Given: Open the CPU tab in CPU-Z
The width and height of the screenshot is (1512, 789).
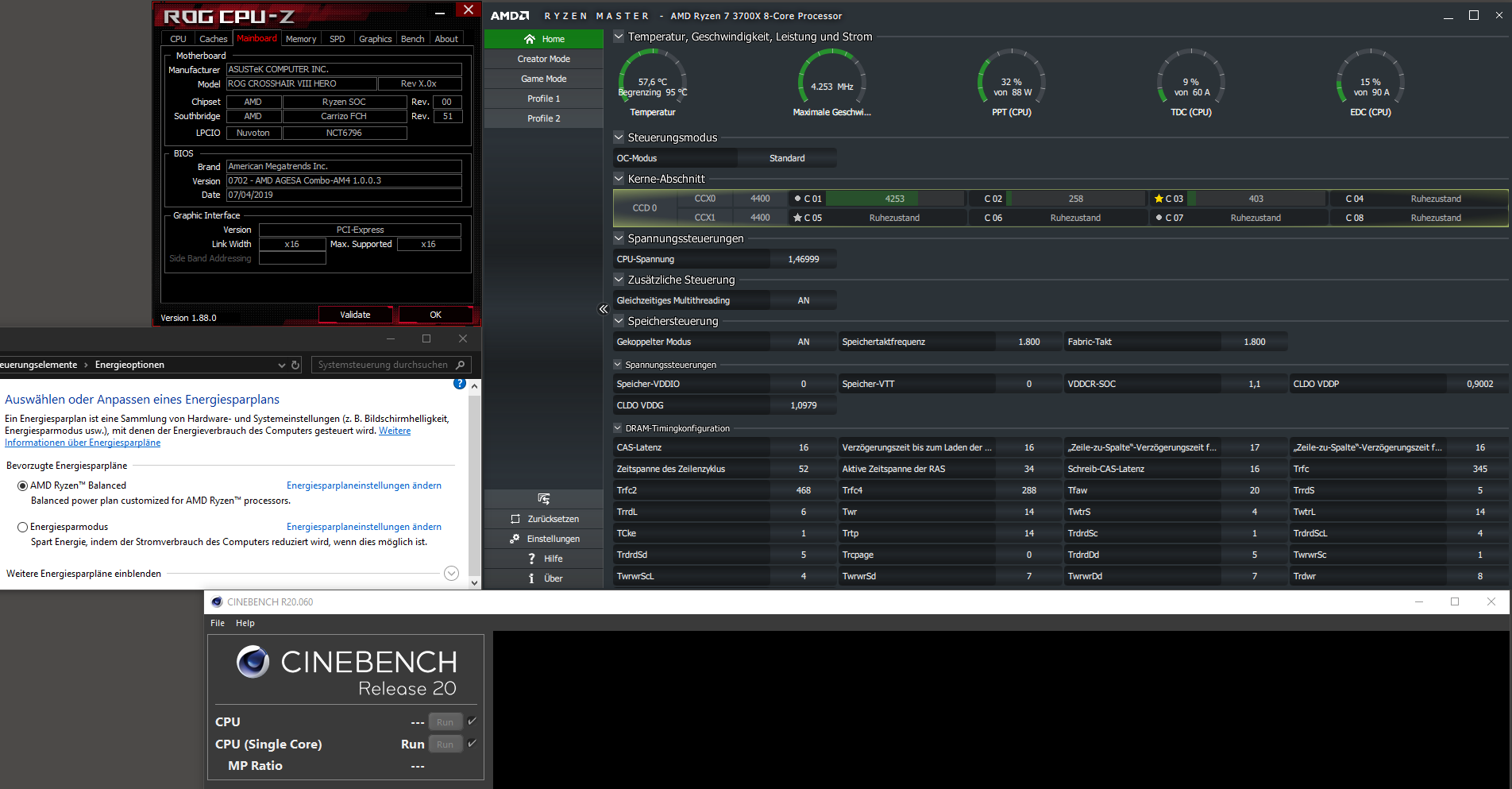Looking at the screenshot, I should [179, 39].
